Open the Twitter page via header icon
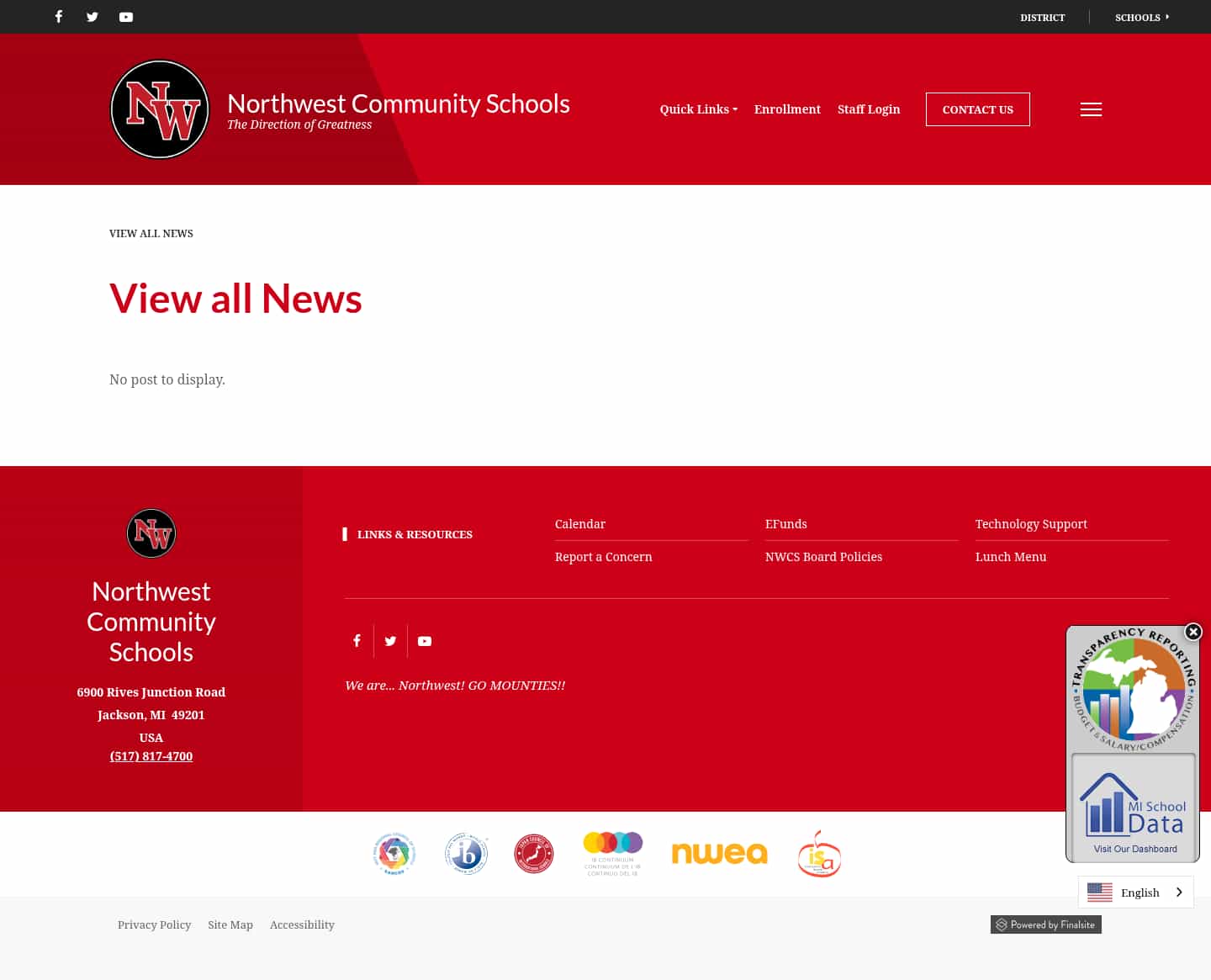This screenshot has width=1211, height=980. point(92,17)
